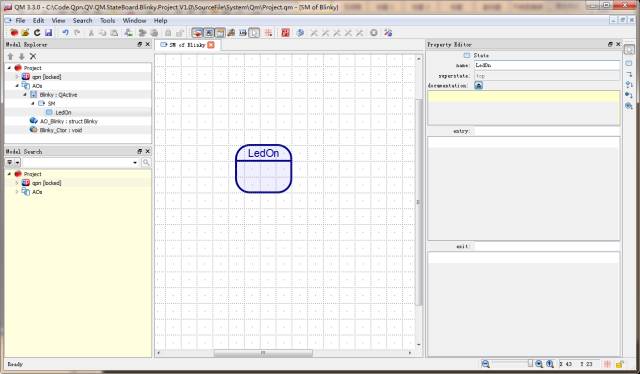Float the Property Editor panel

pyautogui.click(x=610, y=44)
